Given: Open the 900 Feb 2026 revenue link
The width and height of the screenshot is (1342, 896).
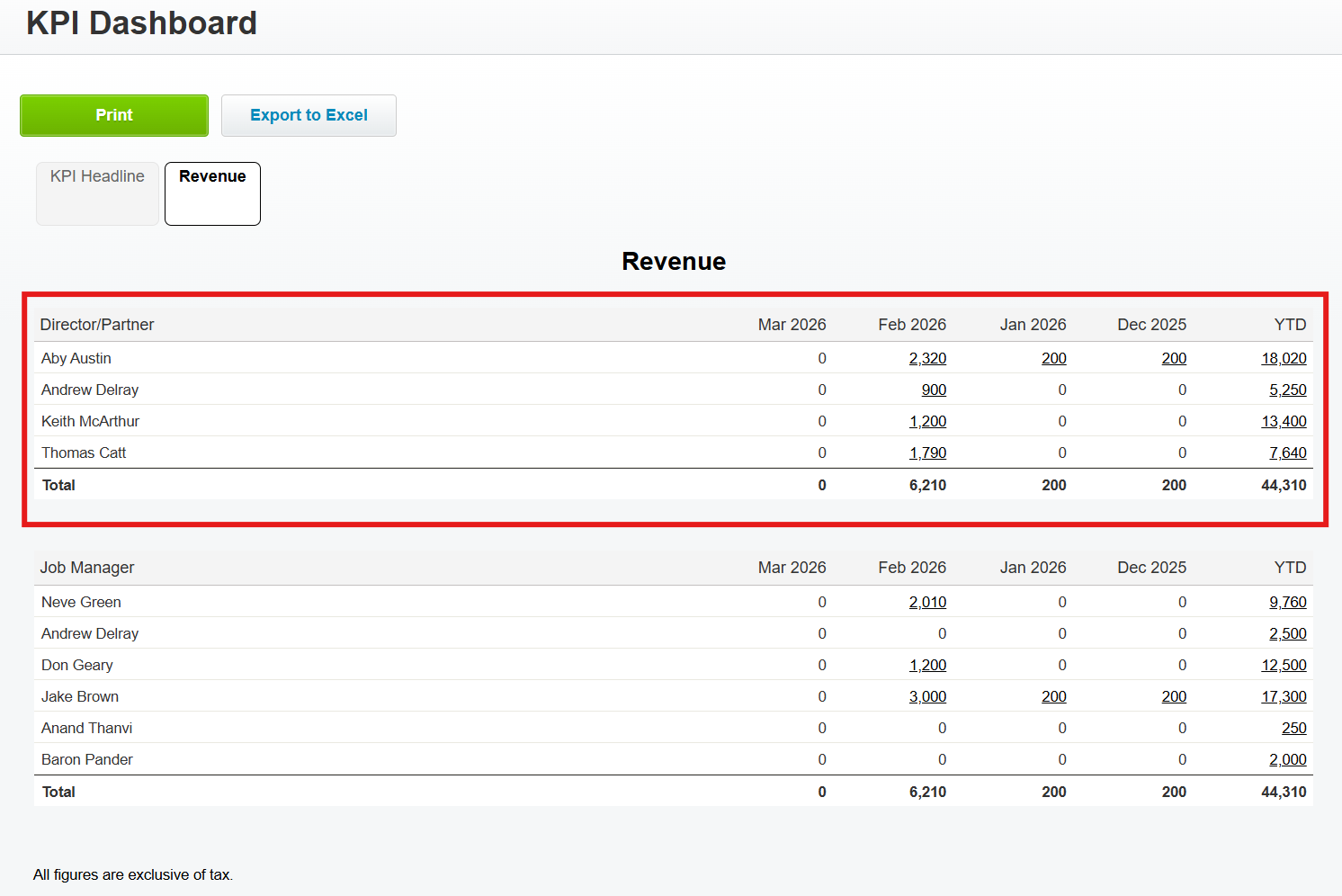Looking at the screenshot, I should [934, 390].
